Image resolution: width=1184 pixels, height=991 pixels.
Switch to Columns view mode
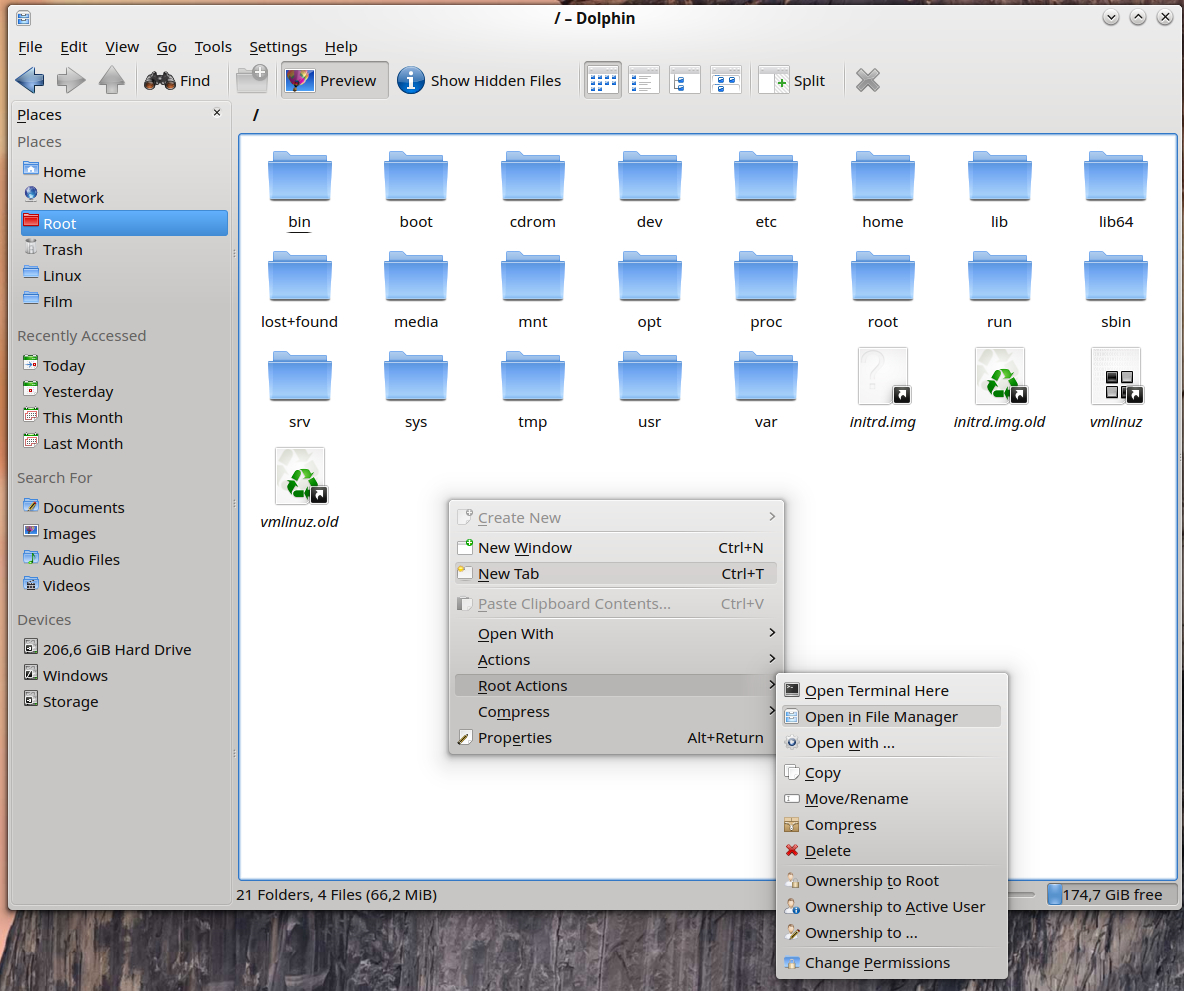point(726,80)
